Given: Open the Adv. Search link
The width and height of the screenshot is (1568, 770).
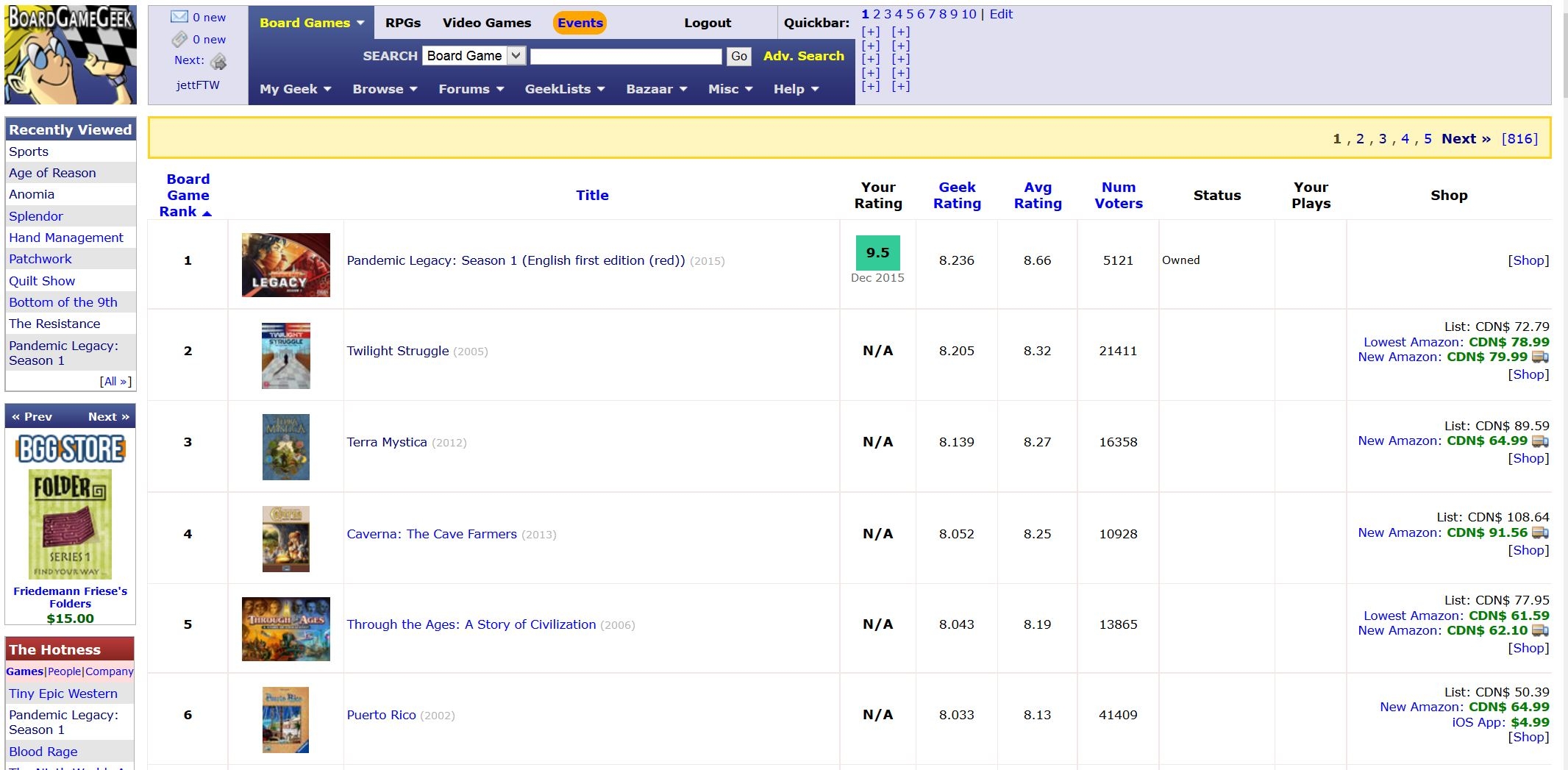Looking at the screenshot, I should click(x=803, y=56).
